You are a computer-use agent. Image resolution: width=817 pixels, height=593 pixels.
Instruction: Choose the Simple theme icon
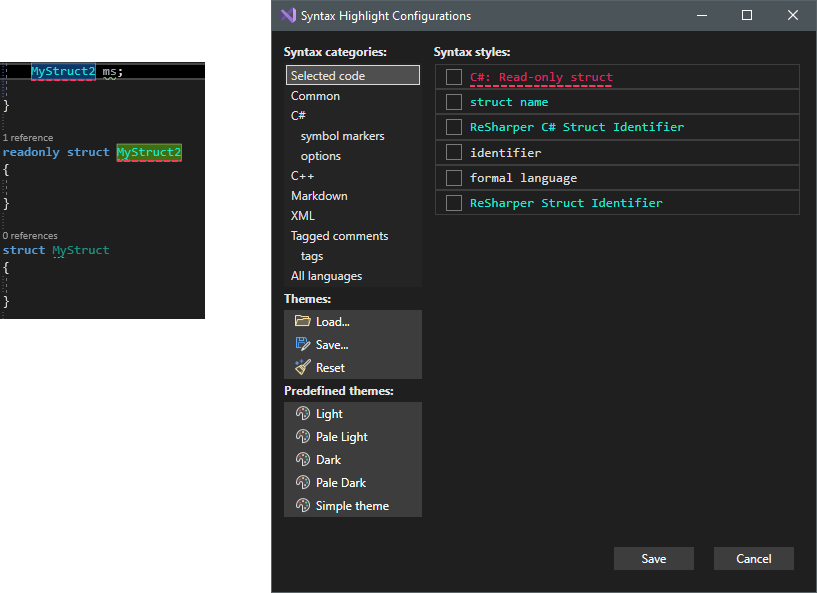point(302,505)
